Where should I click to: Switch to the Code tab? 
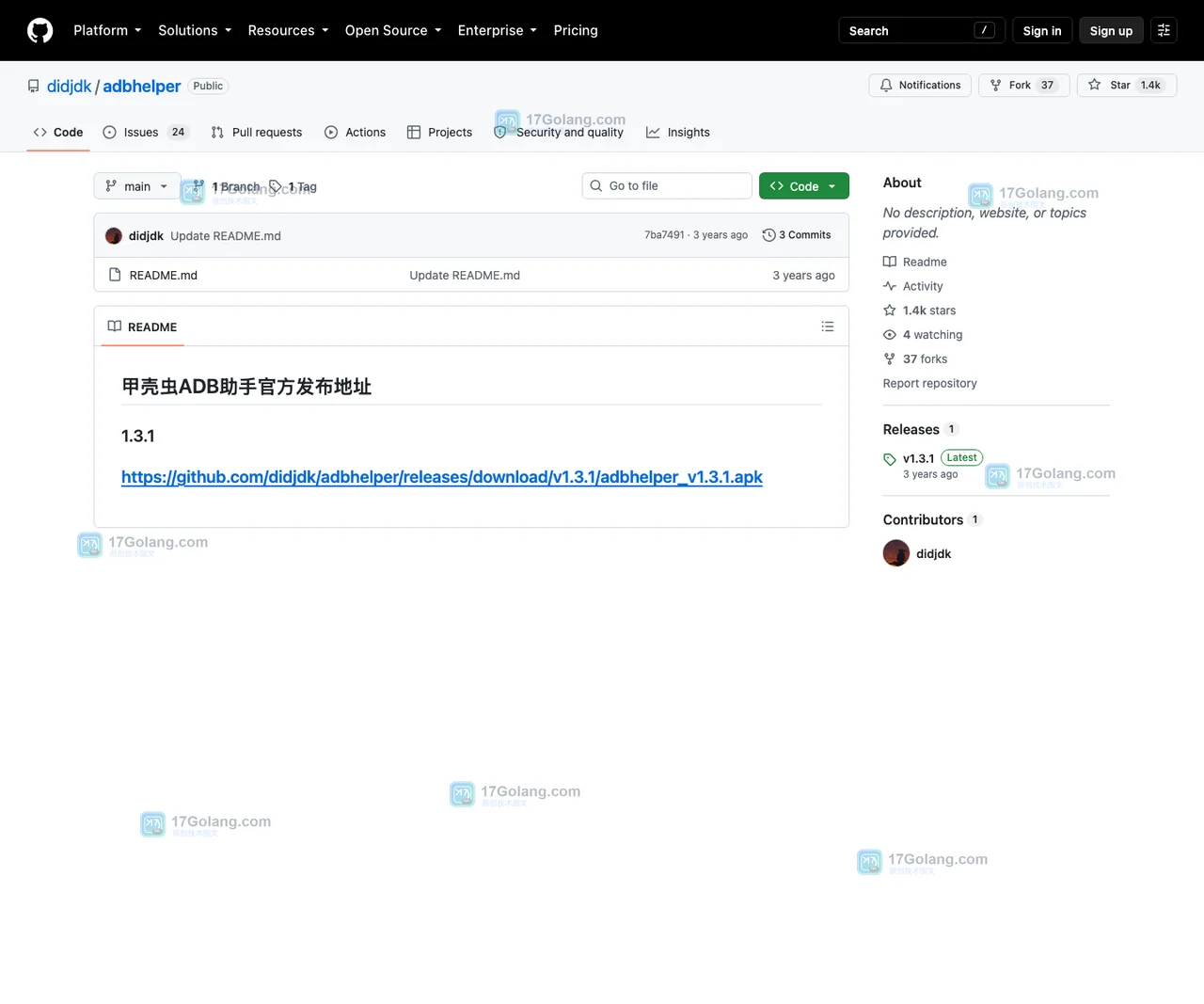58,132
